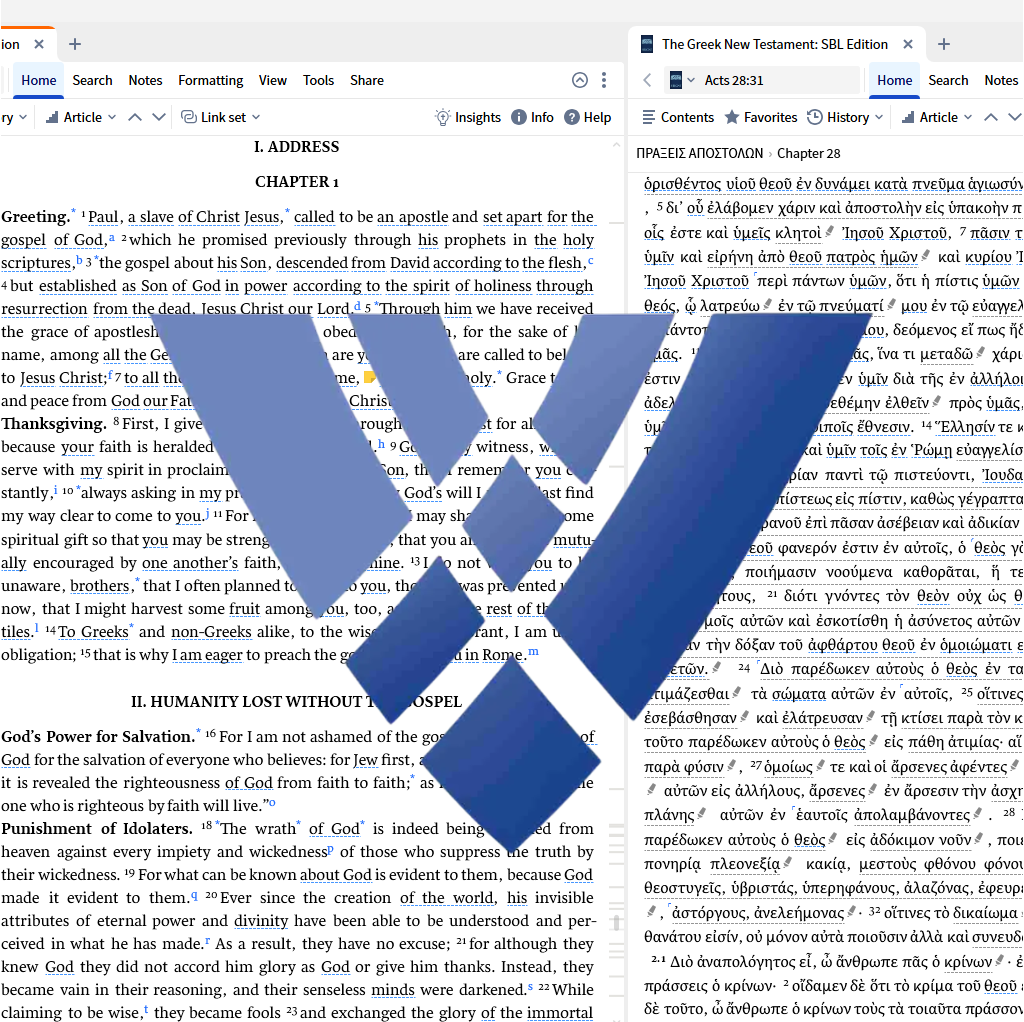
Task: Close the Greek New Testament tab
Action: (908, 44)
